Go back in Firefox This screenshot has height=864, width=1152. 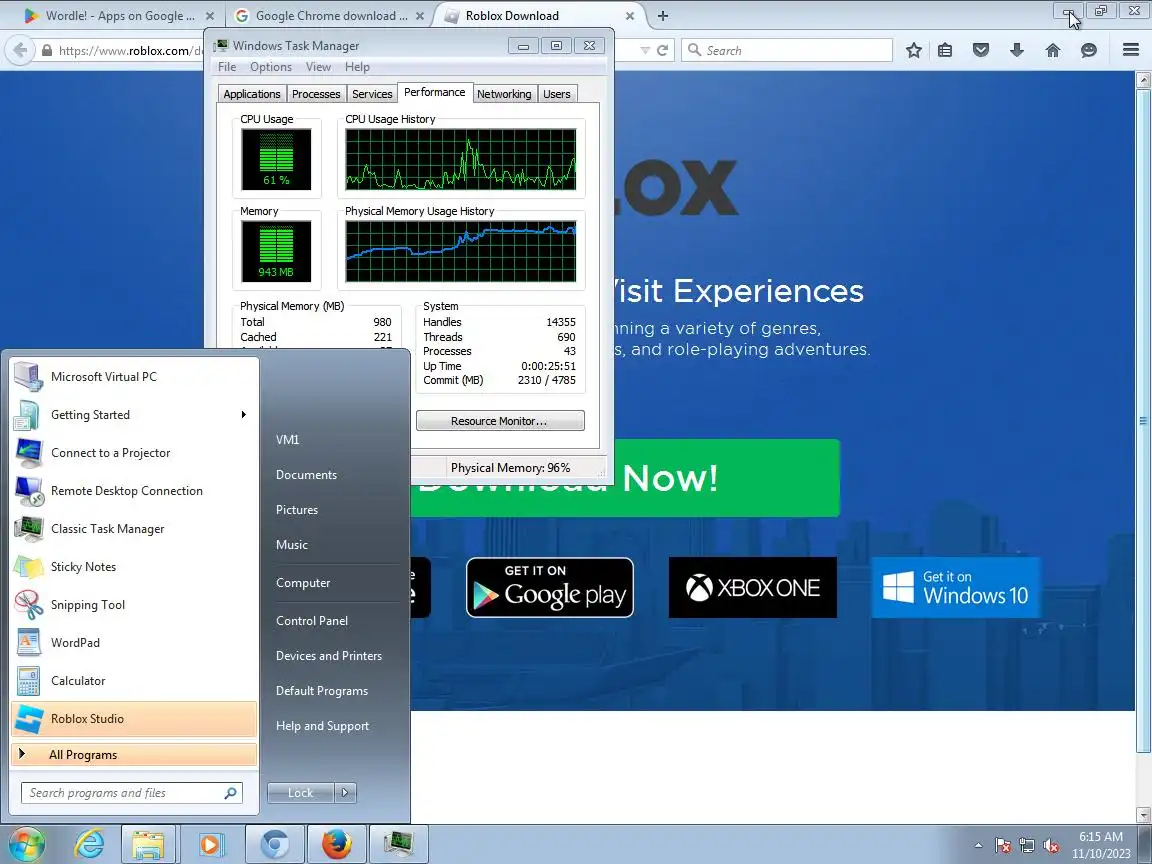tap(21, 51)
